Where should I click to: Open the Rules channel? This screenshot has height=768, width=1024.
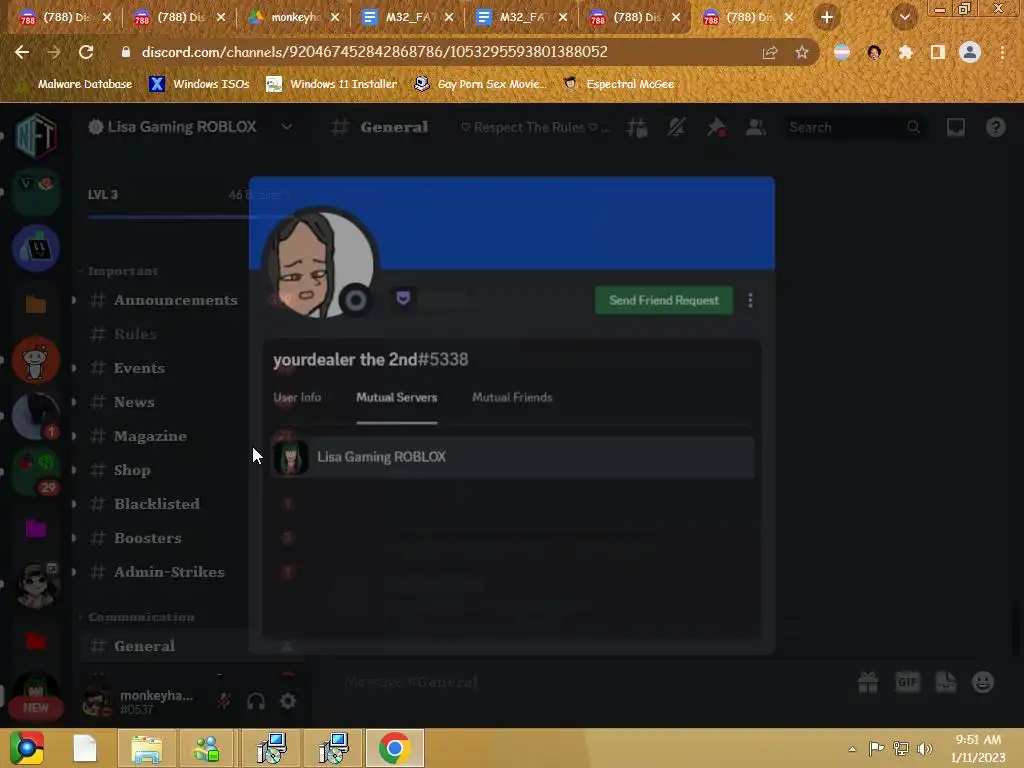click(135, 334)
